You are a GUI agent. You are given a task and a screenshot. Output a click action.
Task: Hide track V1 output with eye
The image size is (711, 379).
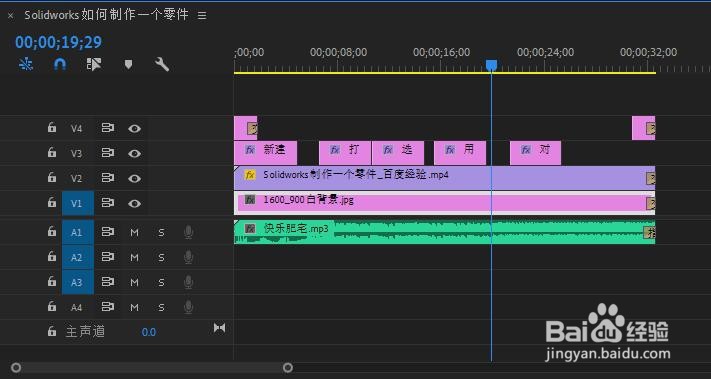134,204
